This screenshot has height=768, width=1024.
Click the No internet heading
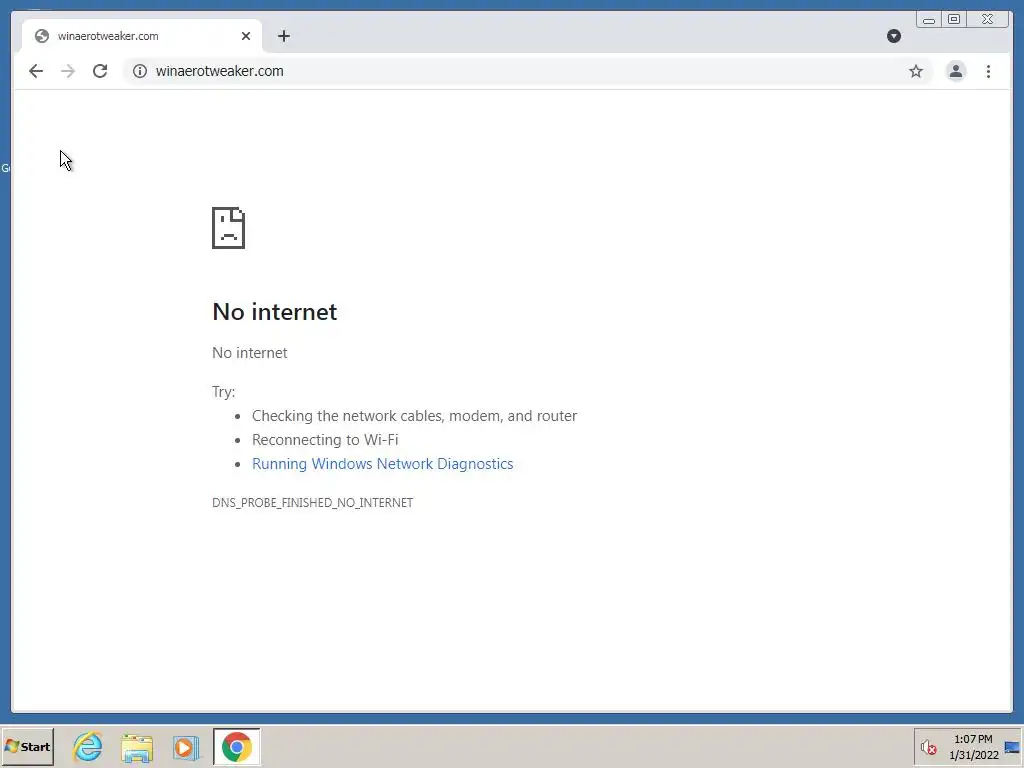pyautogui.click(x=275, y=312)
